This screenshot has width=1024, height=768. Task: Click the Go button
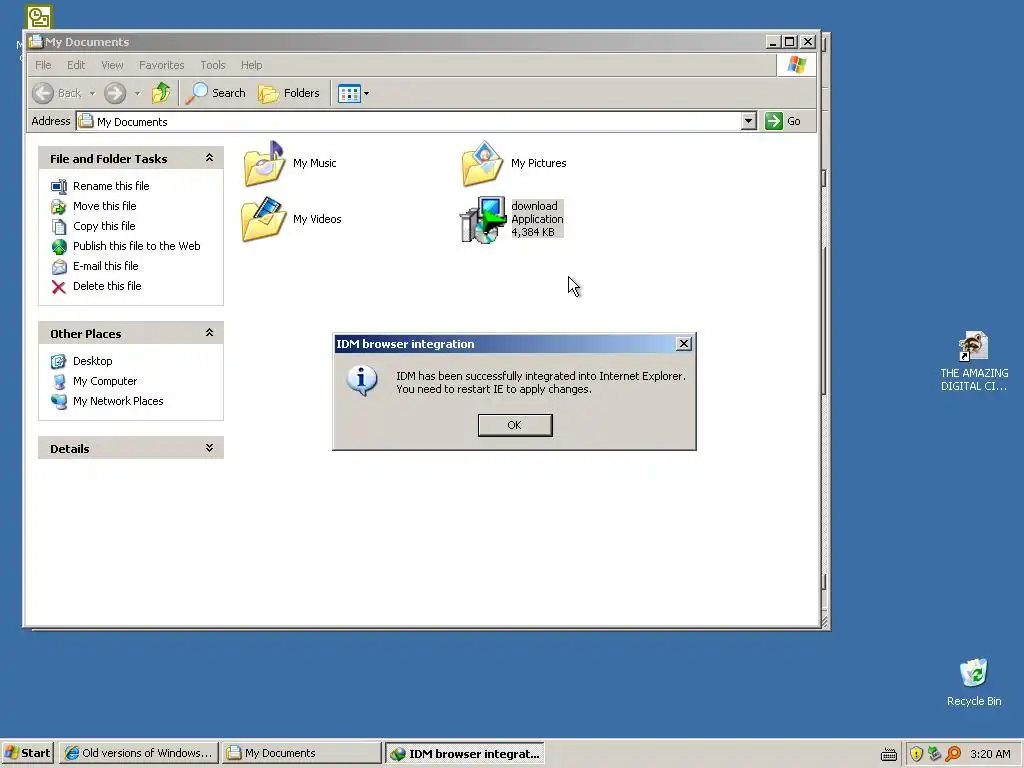point(783,121)
